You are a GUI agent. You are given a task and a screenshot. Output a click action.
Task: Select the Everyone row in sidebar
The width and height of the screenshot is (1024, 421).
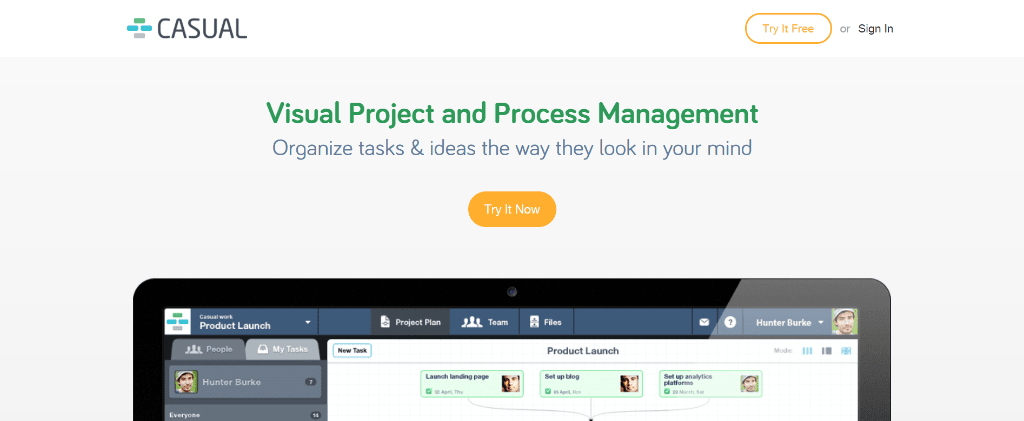click(245, 415)
